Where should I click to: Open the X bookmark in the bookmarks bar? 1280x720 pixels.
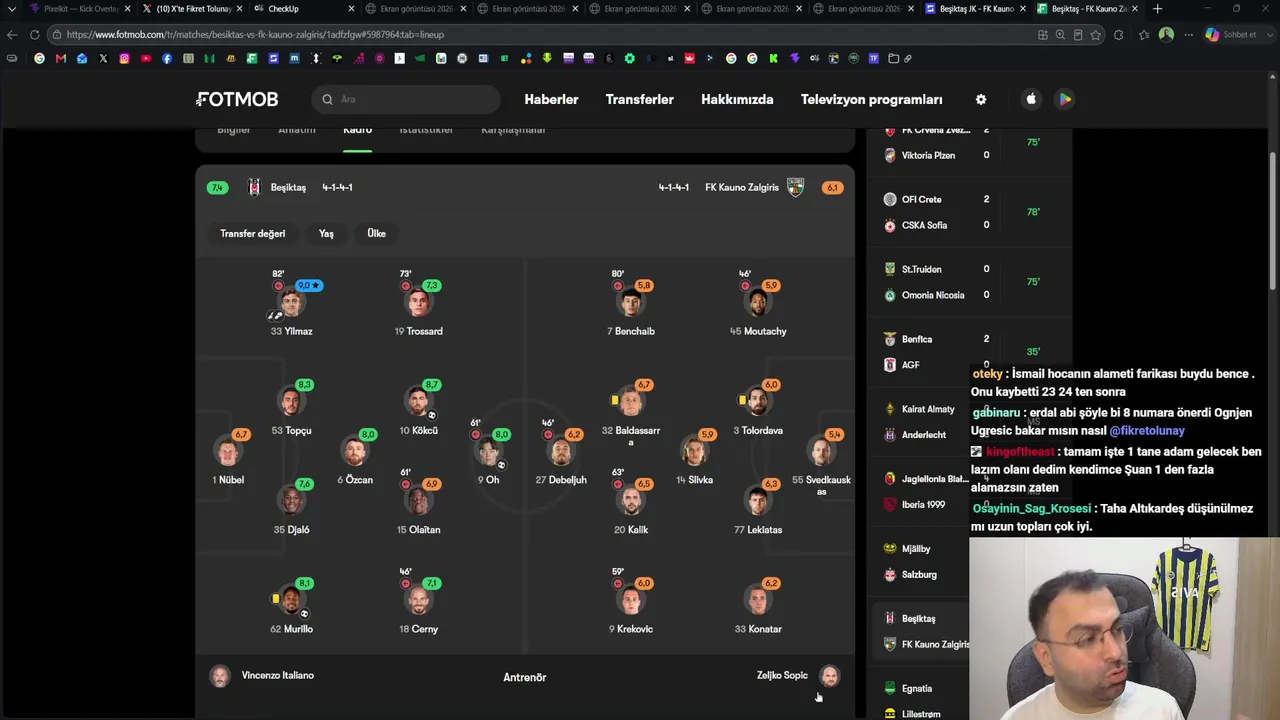(103, 58)
